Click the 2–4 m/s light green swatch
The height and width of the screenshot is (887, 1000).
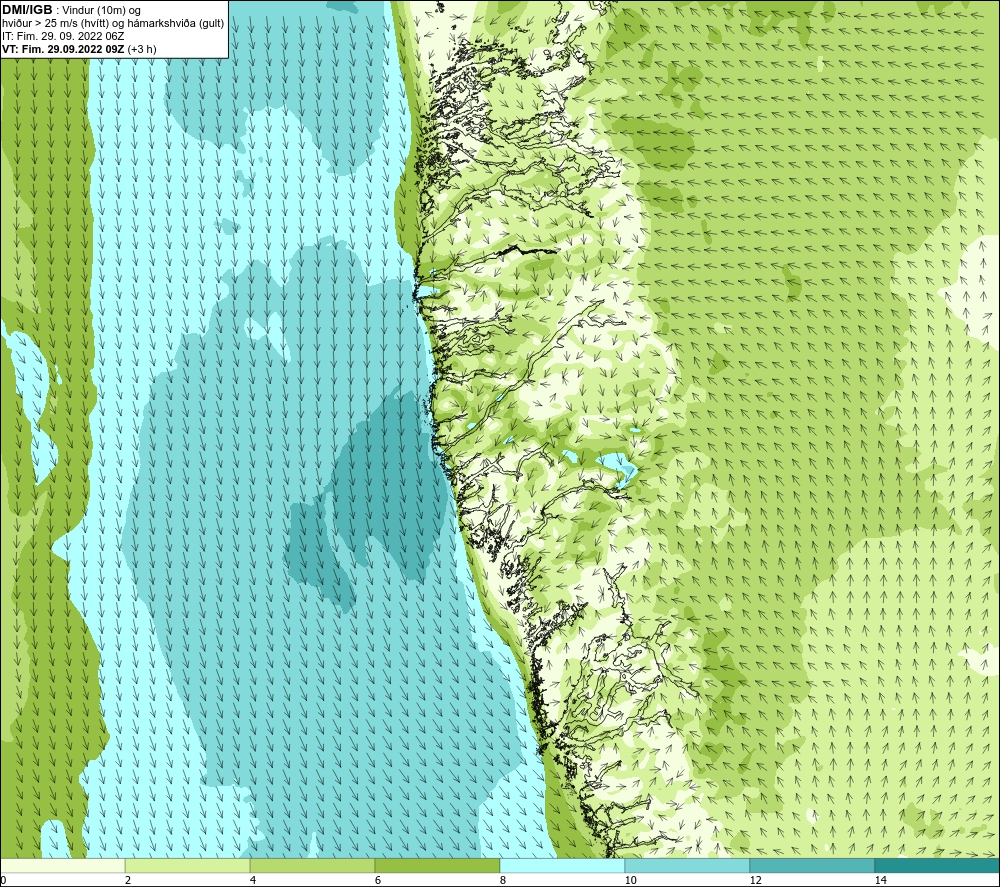pos(188,866)
